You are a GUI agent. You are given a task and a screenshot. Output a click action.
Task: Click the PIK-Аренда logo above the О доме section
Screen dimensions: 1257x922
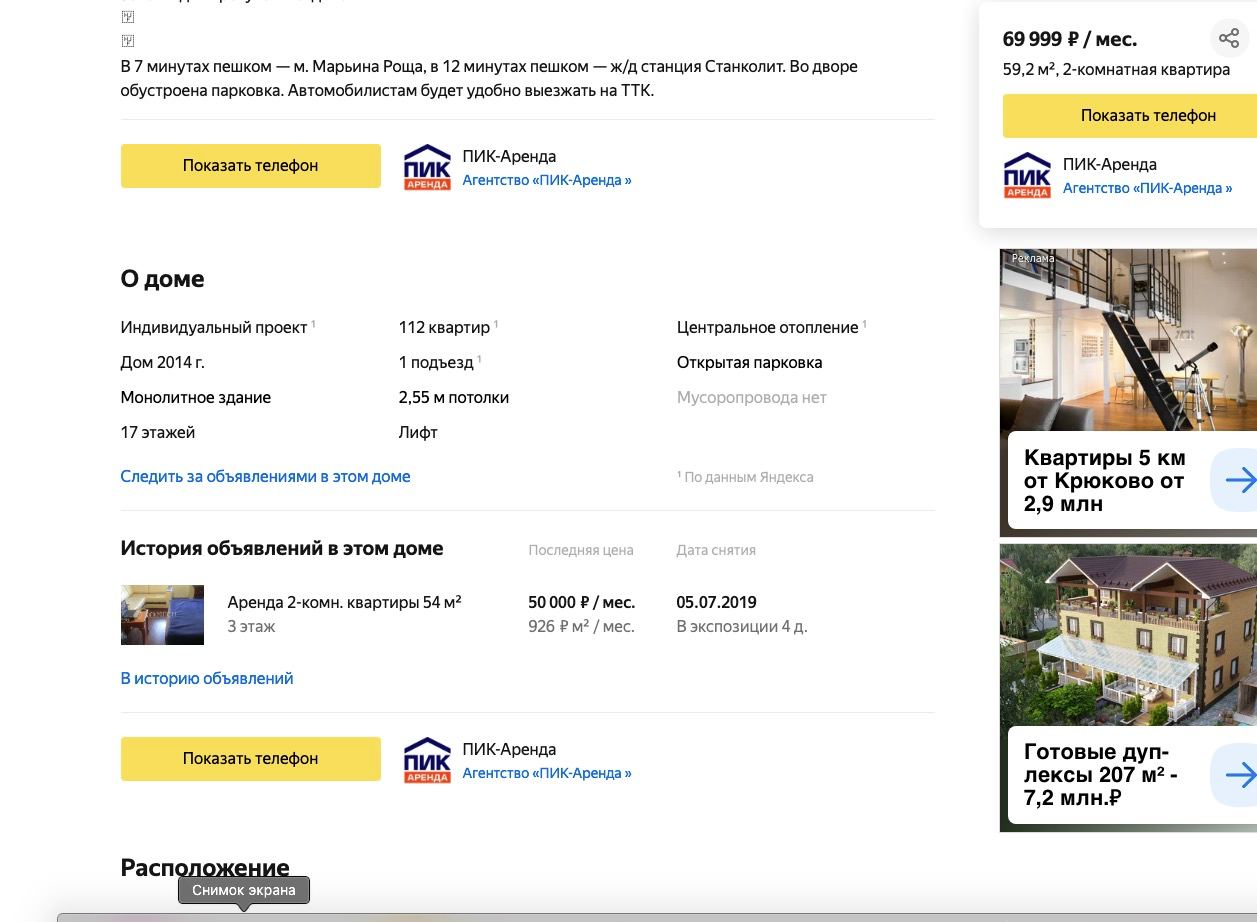coord(427,168)
